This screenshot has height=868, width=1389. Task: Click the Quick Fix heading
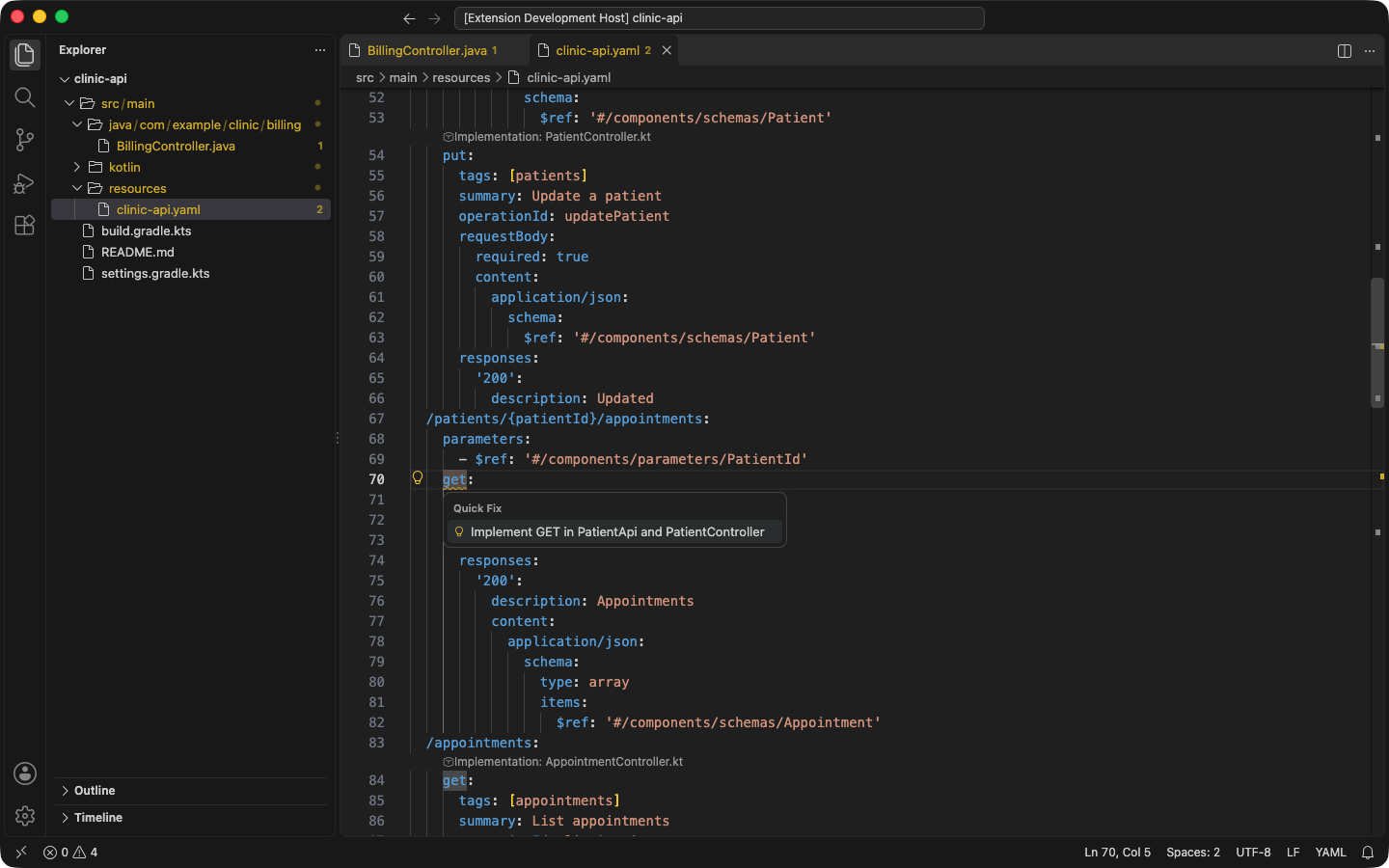(x=477, y=508)
